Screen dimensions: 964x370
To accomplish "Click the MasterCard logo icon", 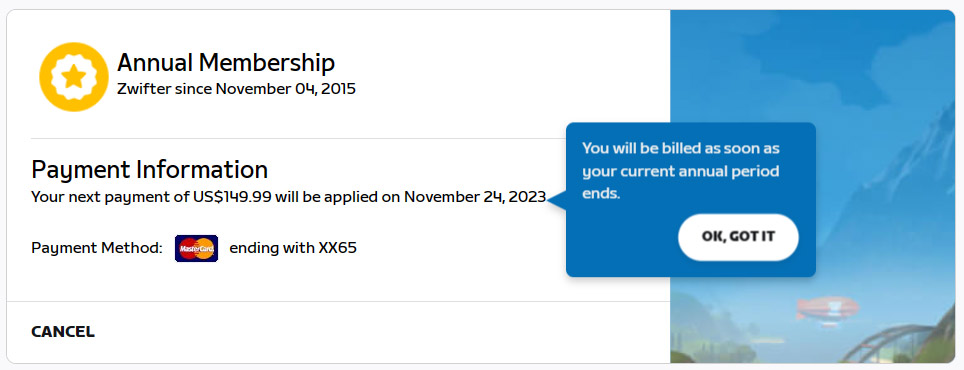I will (x=196, y=248).
